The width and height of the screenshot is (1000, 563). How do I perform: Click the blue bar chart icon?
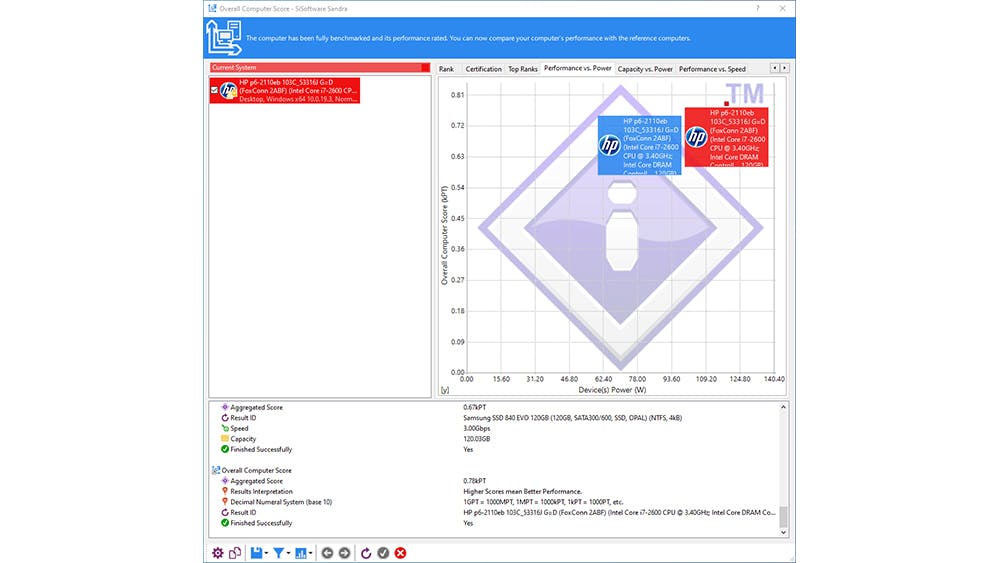300,553
